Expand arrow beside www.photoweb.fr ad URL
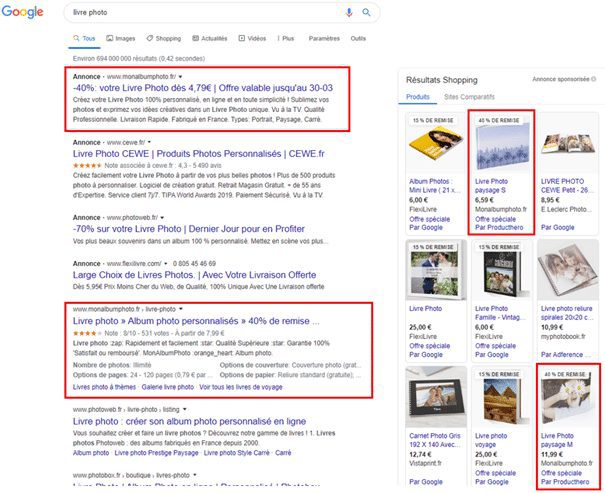Viewport: 605px width, 493px height. click(x=162, y=218)
